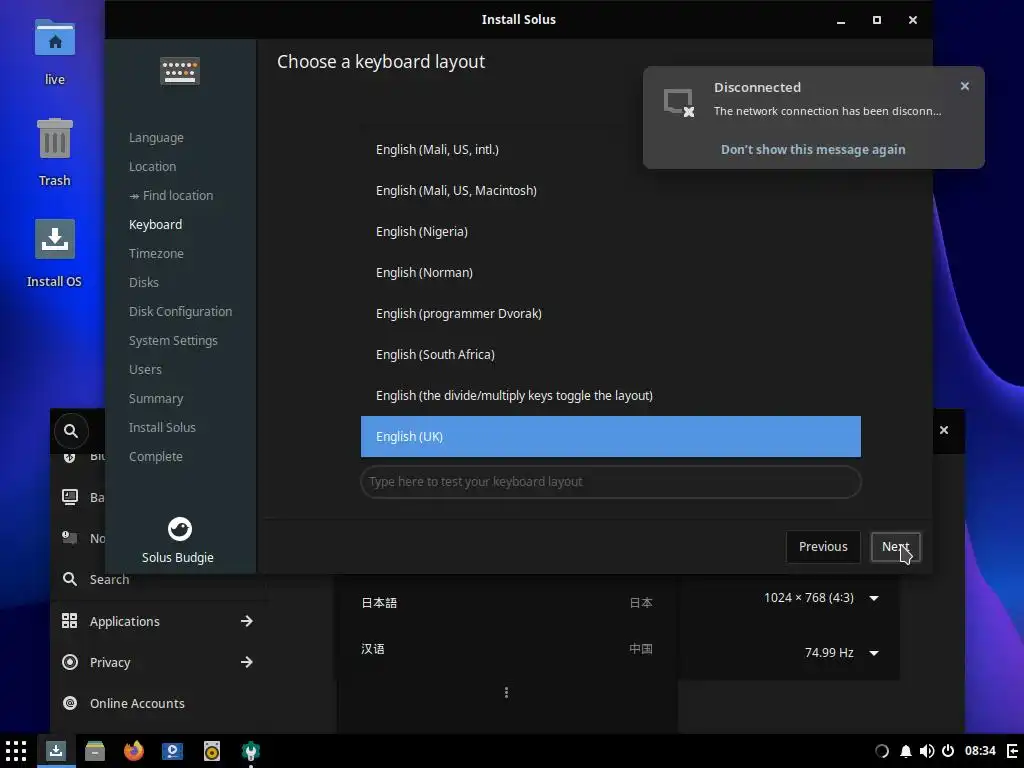1024x768 pixels.
Task: Select English (Norman) layout
Action: pyautogui.click(x=611, y=272)
